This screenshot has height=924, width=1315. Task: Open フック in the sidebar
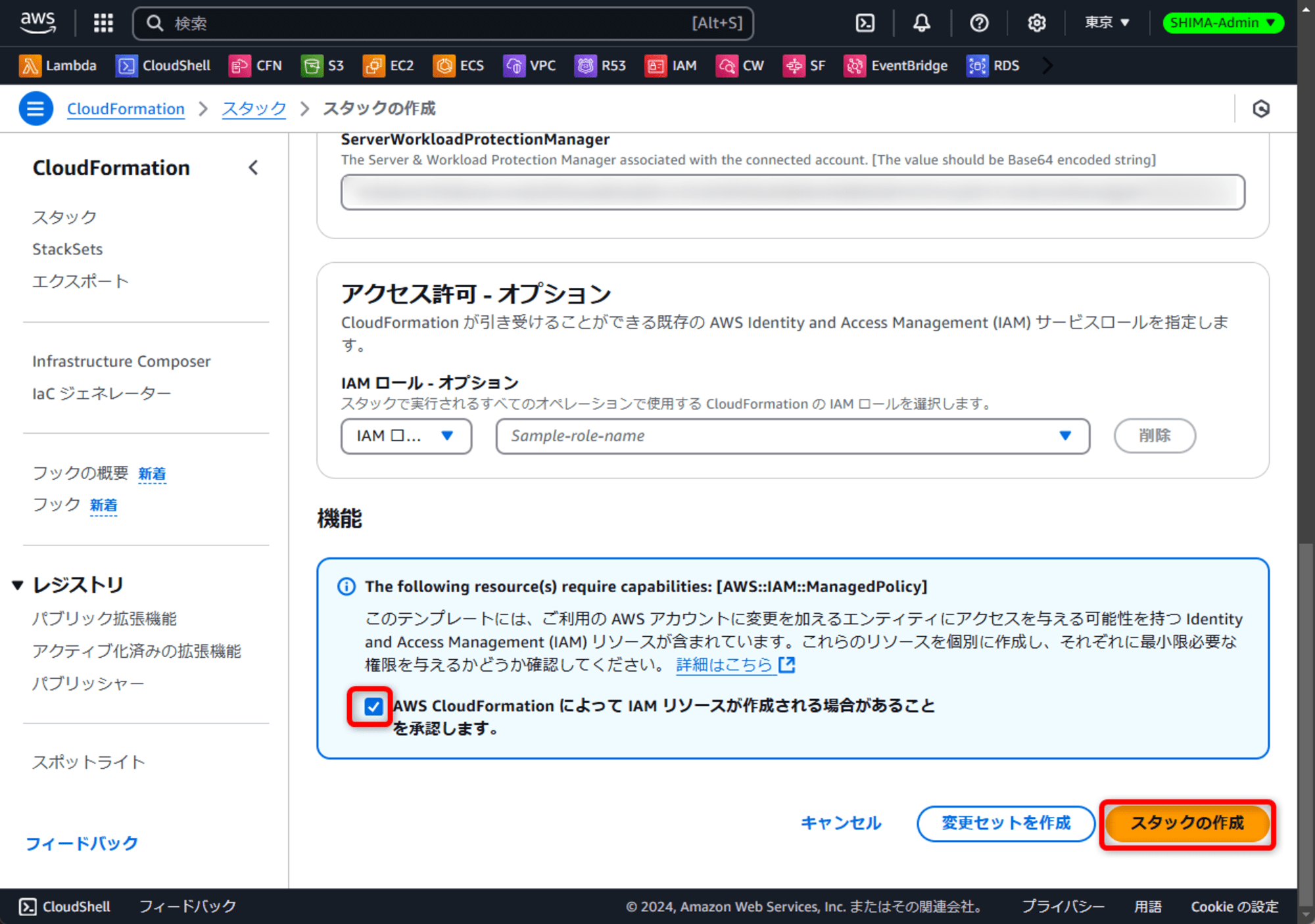pyautogui.click(x=56, y=505)
